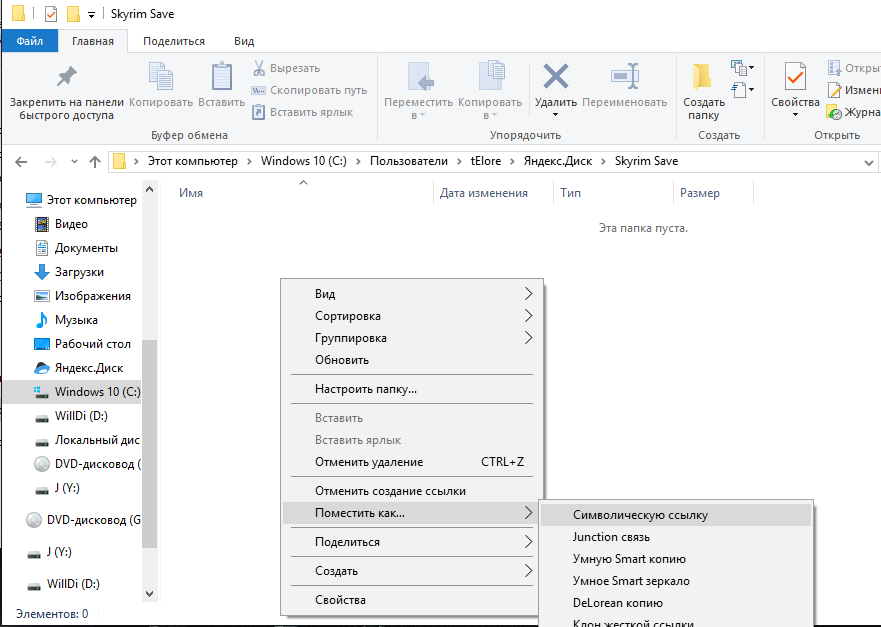Choose Junction связь in submenu
The width and height of the screenshot is (881, 627).
[x=676, y=537]
